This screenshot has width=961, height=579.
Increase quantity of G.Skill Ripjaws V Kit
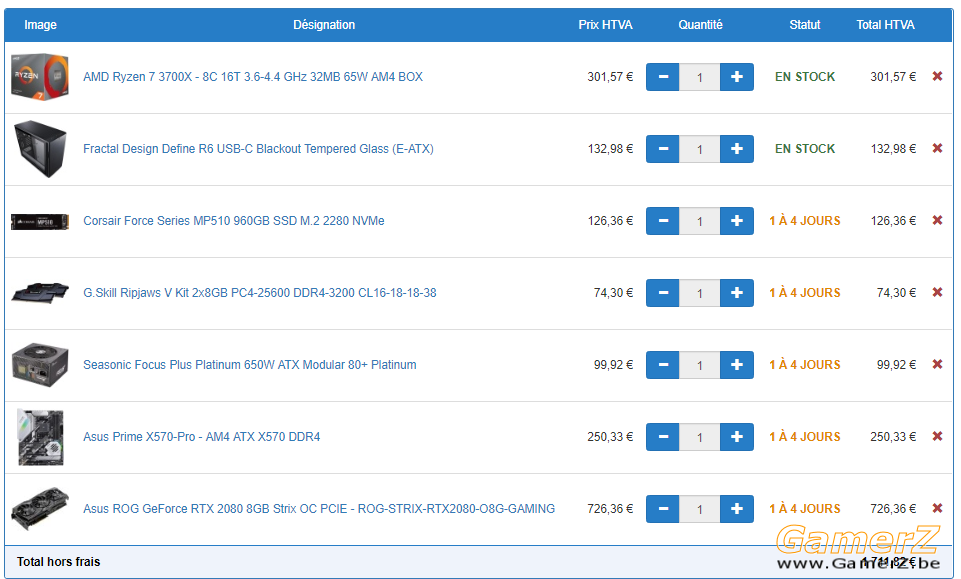pos(737,293)
